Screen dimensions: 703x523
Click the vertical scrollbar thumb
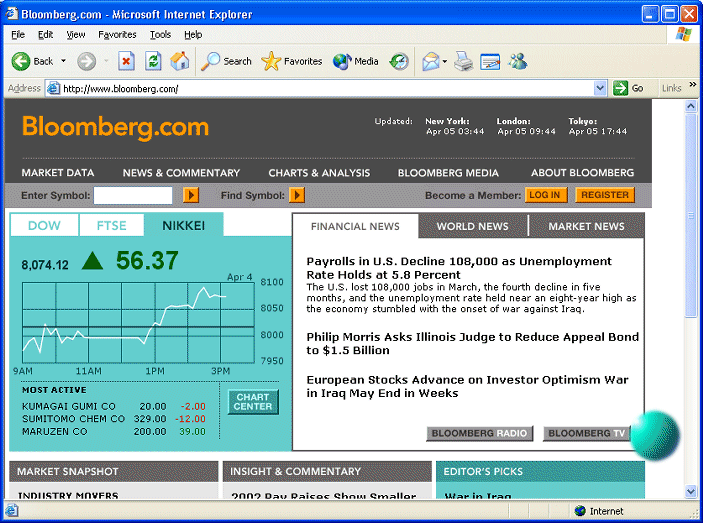click(x=691, y=216)
